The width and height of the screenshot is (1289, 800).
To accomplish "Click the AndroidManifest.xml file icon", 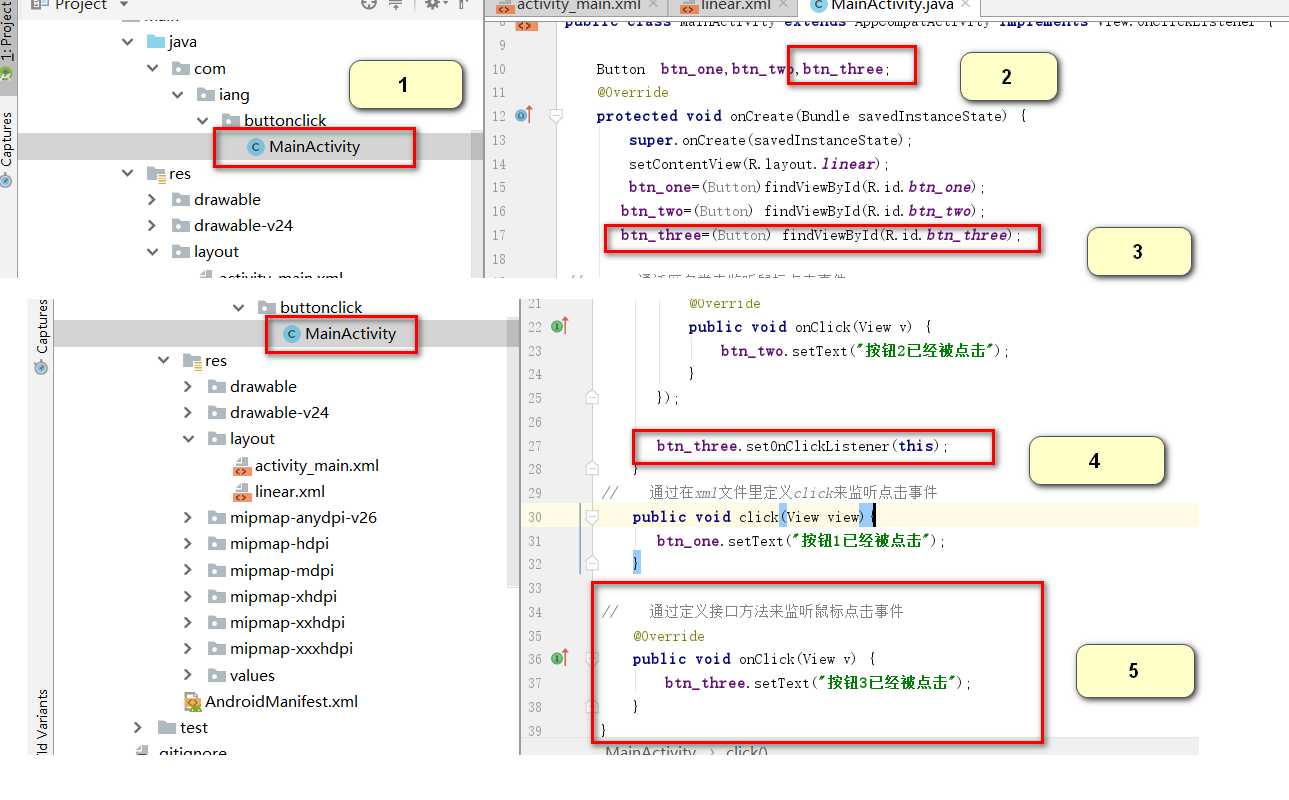I will [192, 702].
